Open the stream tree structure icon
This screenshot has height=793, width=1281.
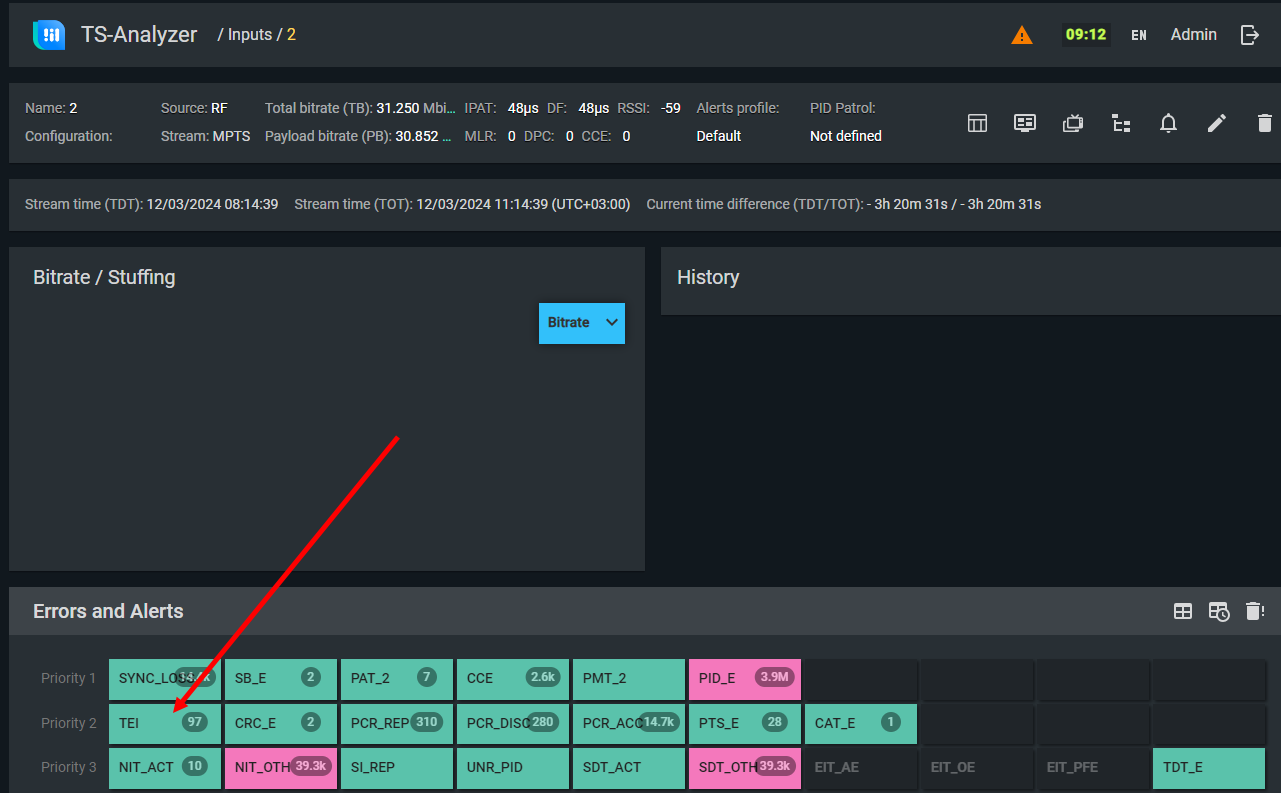(1121, 123)
